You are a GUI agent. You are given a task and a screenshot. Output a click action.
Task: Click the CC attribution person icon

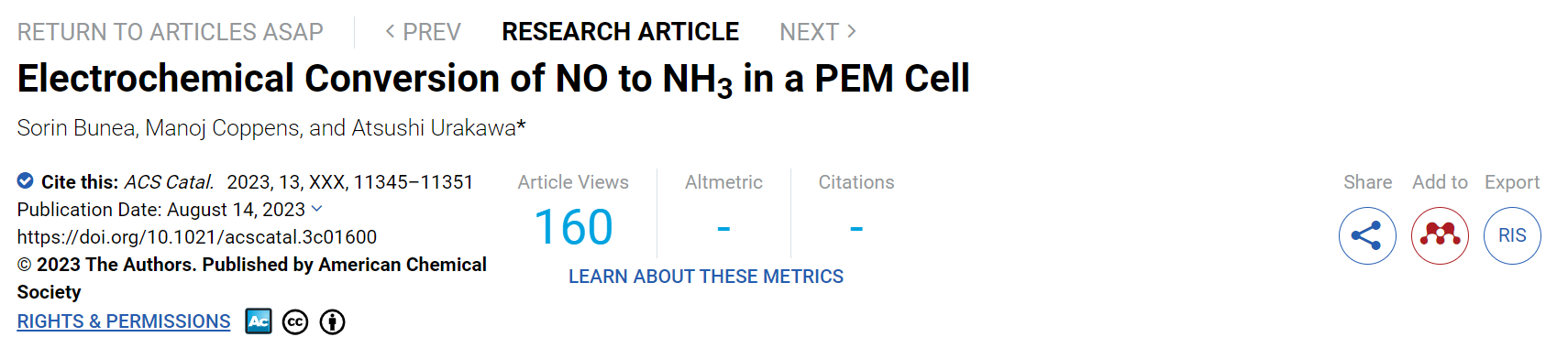333,322
